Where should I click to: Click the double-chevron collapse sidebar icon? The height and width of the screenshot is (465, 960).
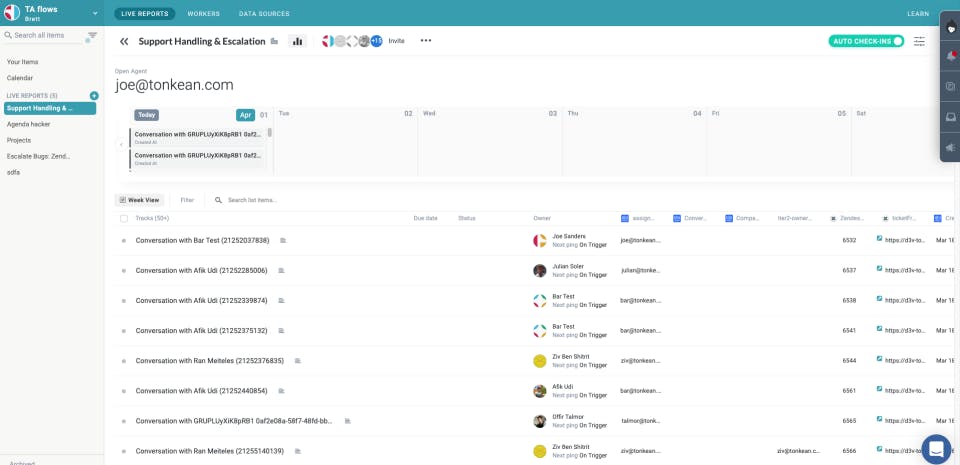pos(124,41)
